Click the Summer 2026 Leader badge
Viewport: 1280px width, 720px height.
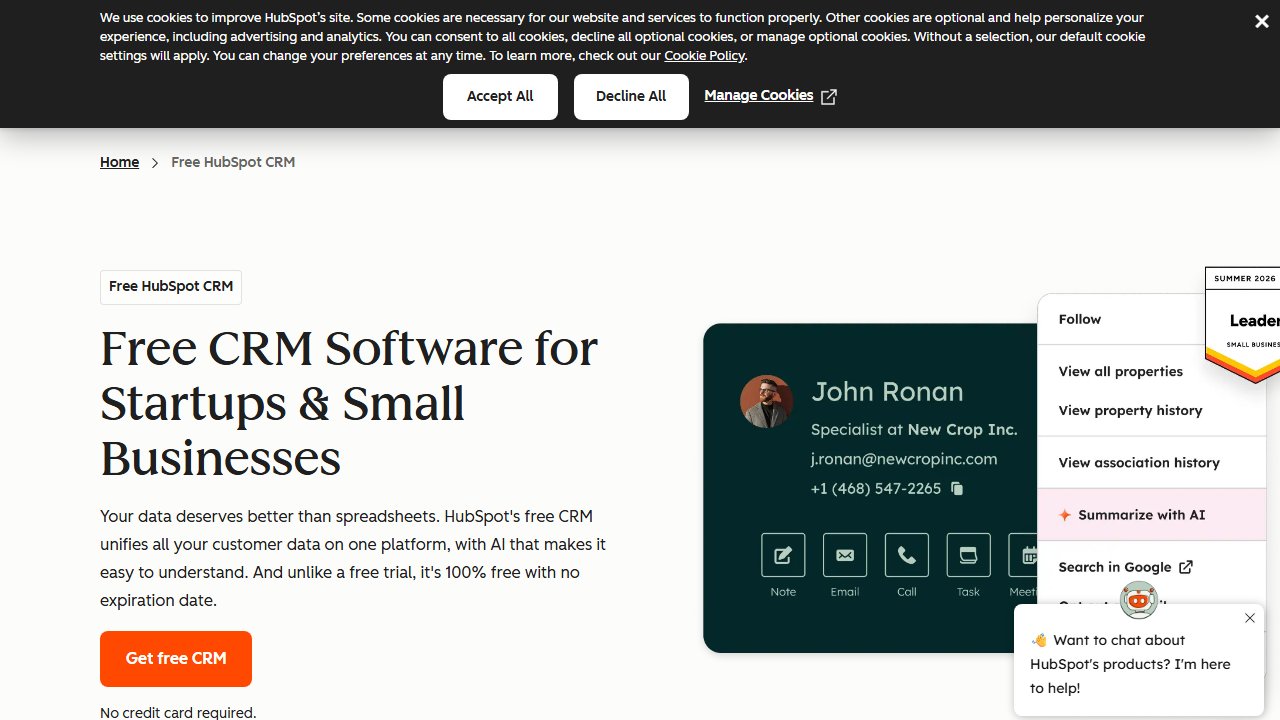coord(1242,324)
